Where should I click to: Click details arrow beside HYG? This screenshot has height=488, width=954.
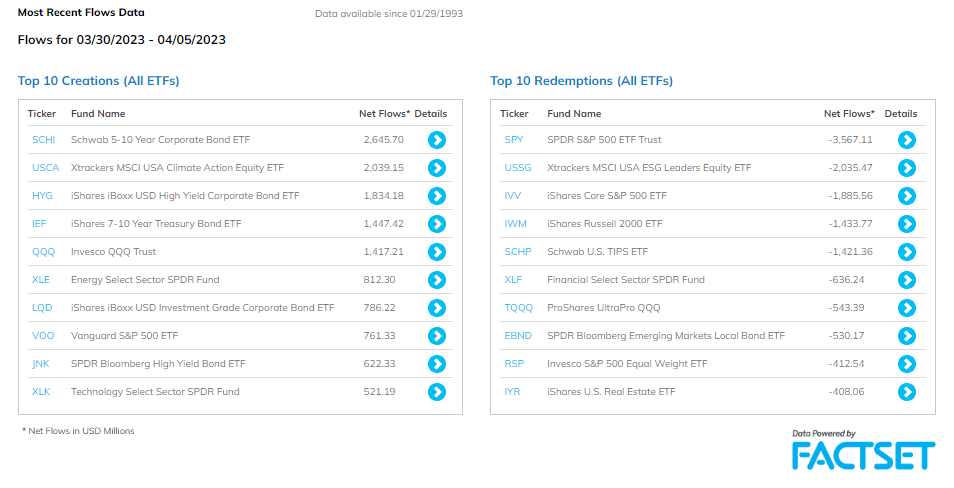coord(437,196)
